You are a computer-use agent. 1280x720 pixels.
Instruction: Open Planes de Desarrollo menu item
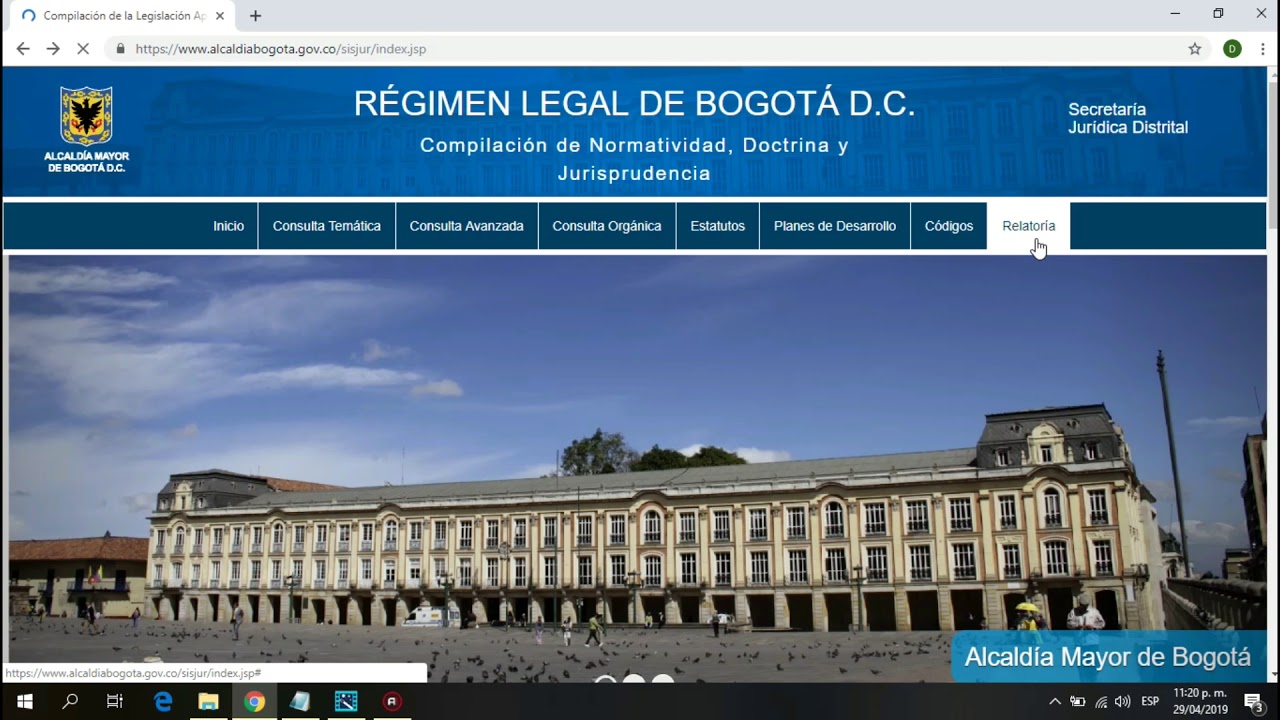click(x=835, y=226)
